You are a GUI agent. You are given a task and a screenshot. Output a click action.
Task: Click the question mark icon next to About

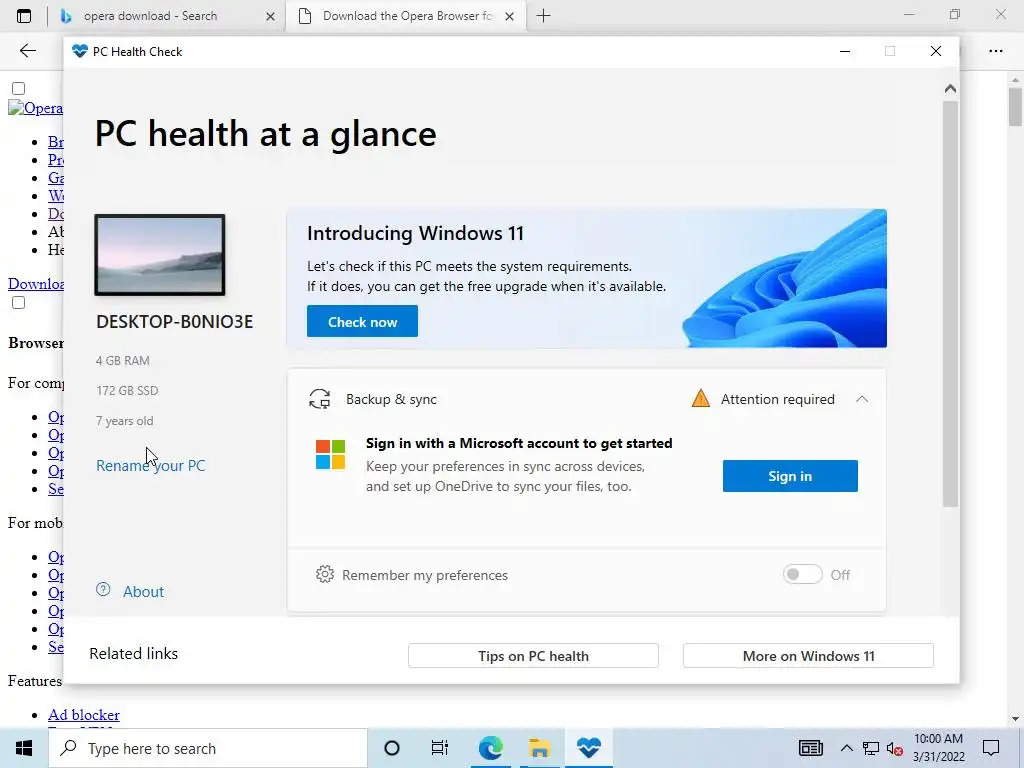coord(103,590)
